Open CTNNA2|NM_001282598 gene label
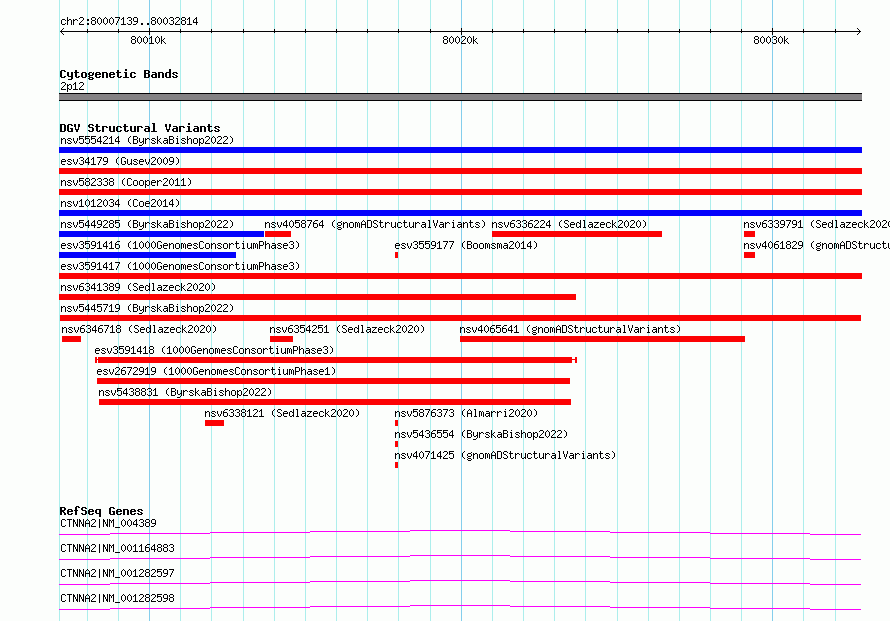Image resolution: width=890 pixels, height=621 pixels. point(117,598)
